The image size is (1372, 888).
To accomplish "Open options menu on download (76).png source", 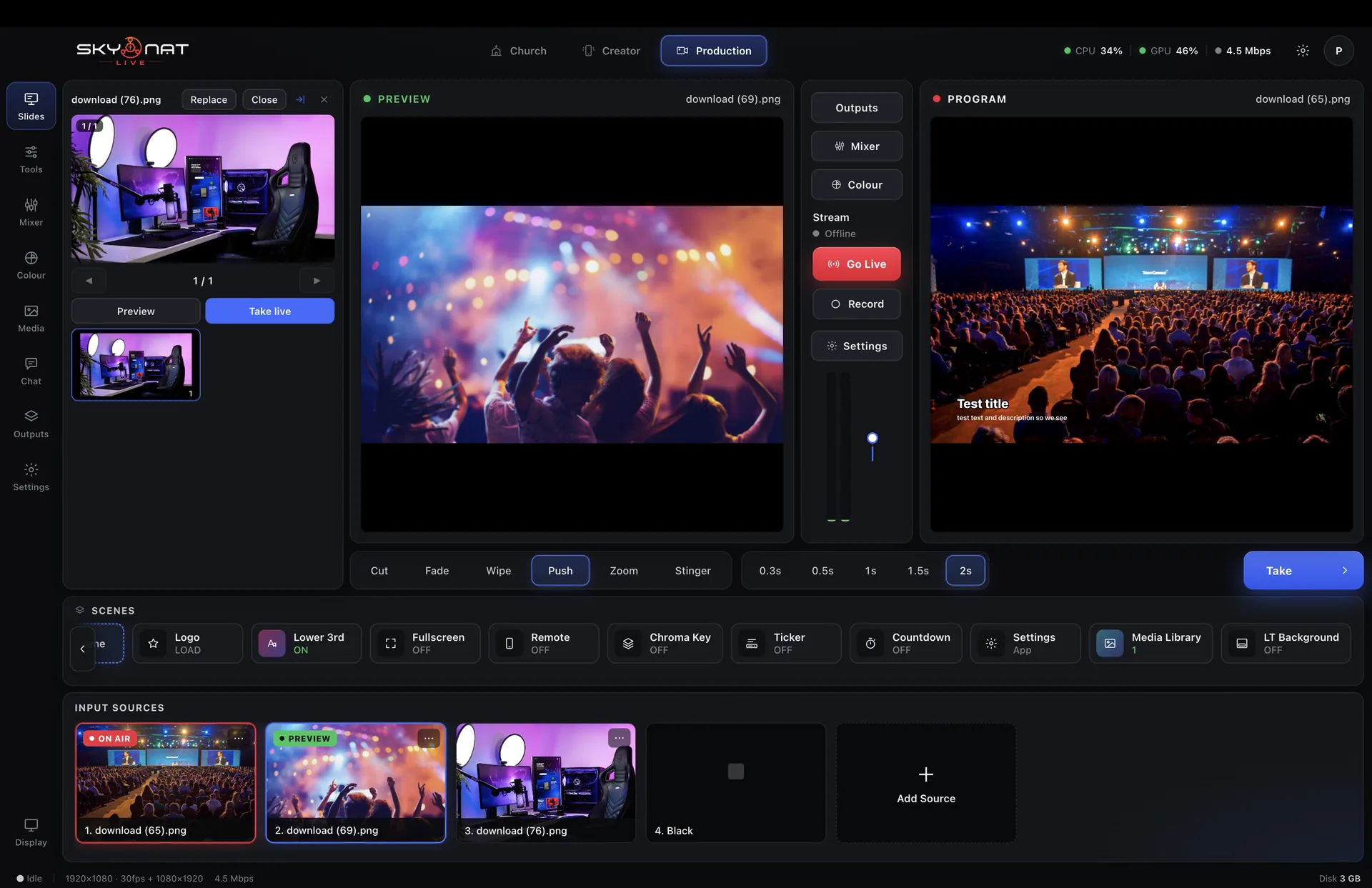I will (619, 738).
